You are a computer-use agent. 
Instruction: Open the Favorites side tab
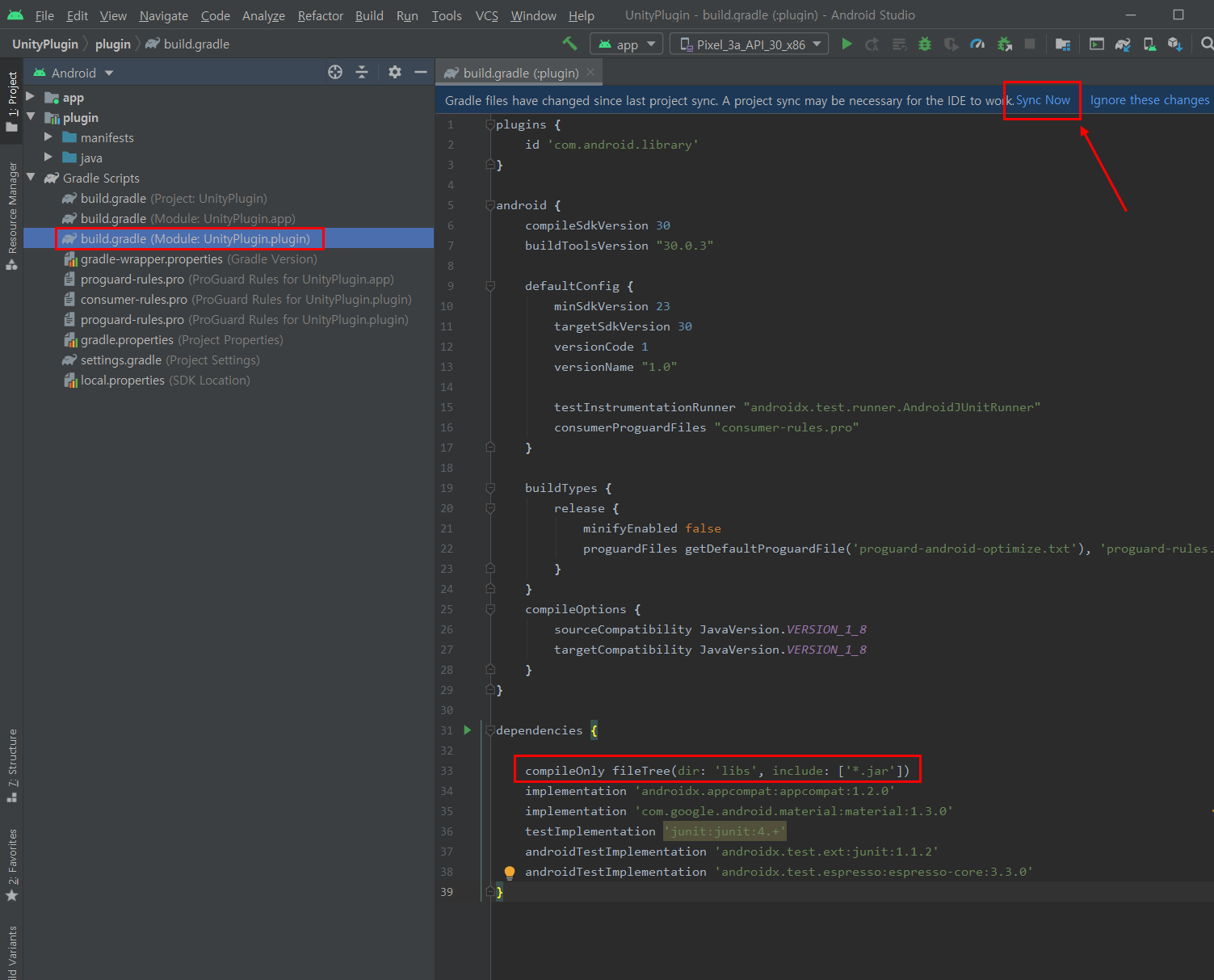click(11, 864)
